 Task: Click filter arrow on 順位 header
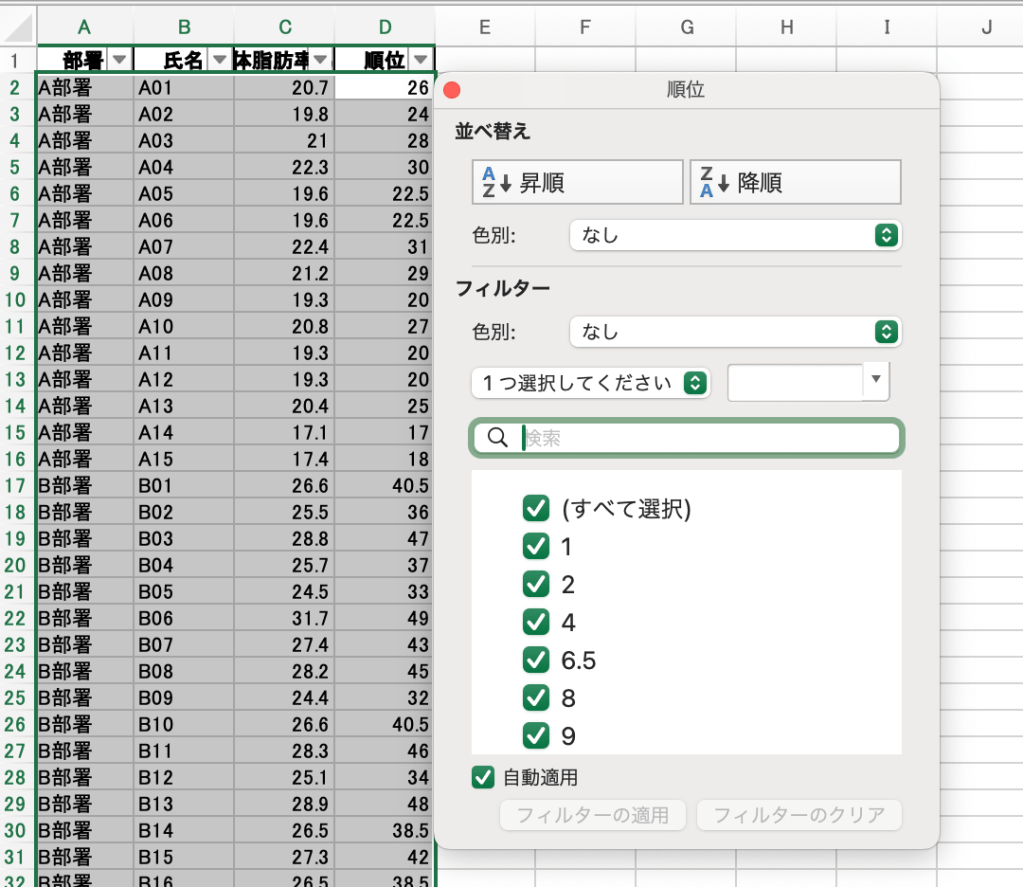(420, 60)
